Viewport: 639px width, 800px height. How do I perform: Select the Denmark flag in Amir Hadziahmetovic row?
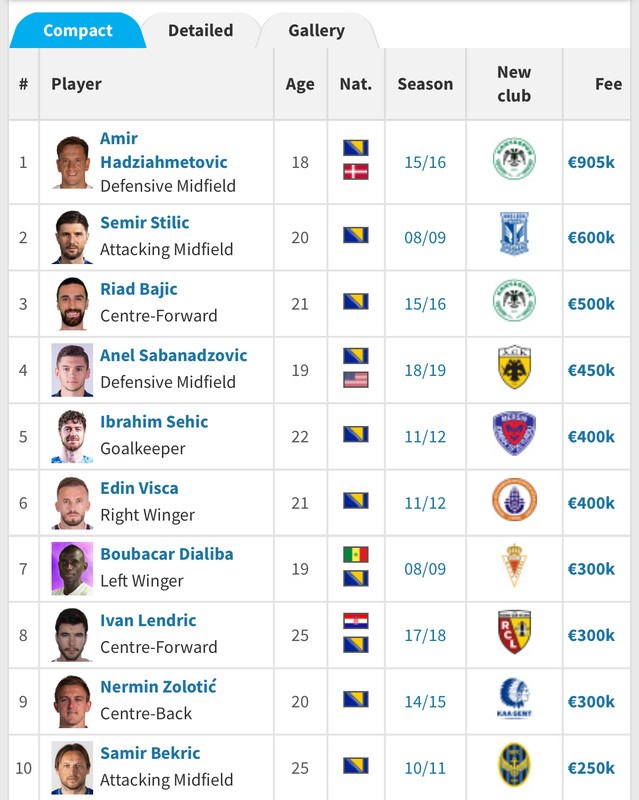click(356, 172)
